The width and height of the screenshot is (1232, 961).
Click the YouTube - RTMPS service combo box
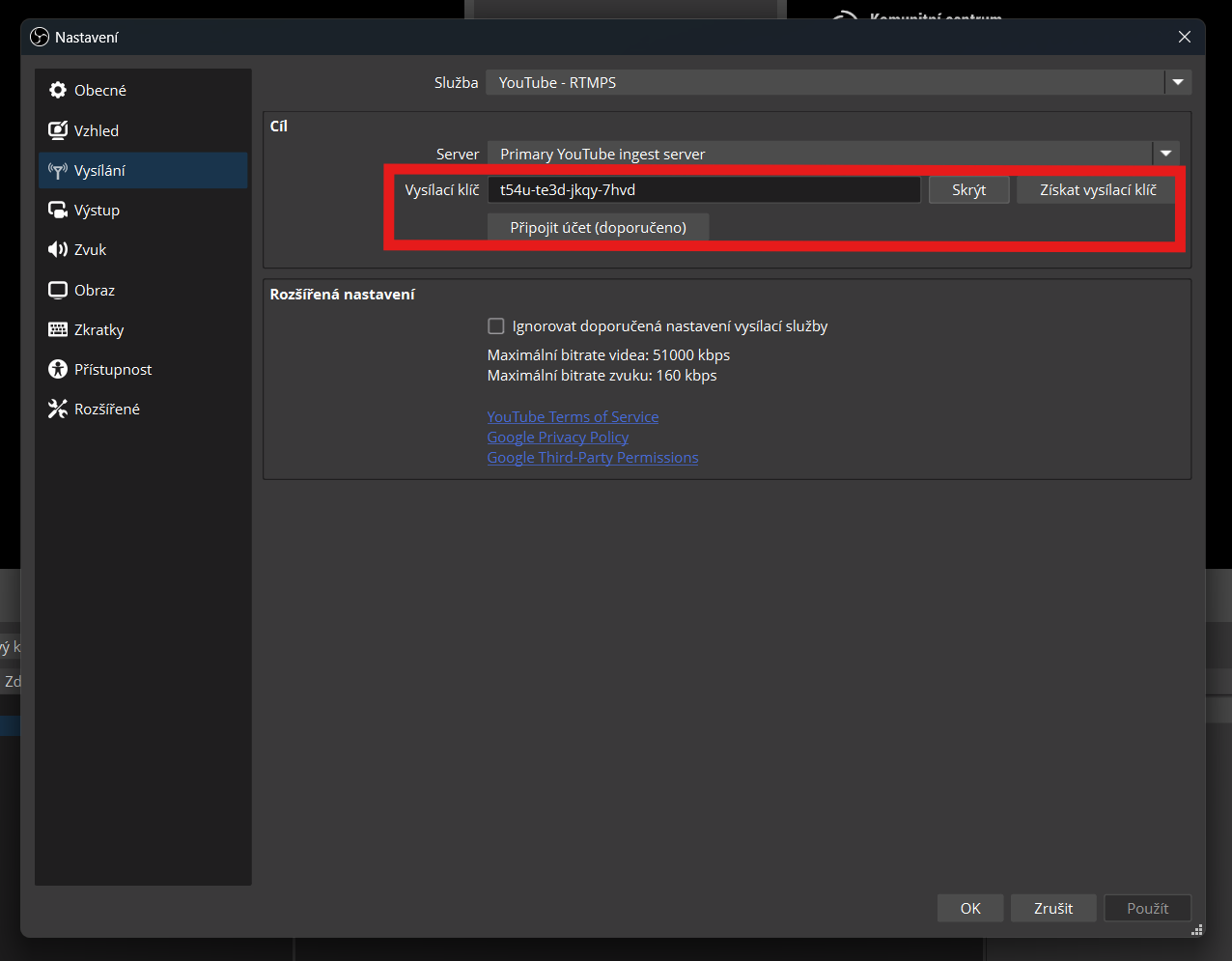826,83
